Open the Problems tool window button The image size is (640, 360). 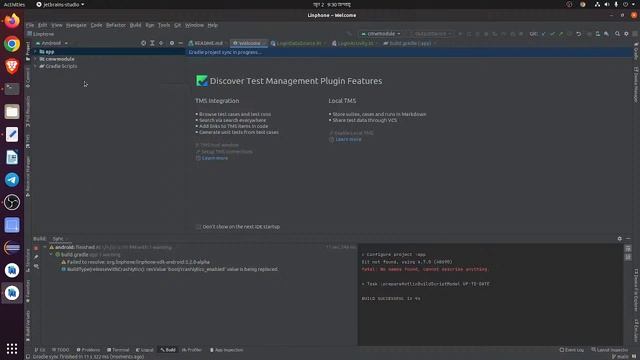coord(88,350)
